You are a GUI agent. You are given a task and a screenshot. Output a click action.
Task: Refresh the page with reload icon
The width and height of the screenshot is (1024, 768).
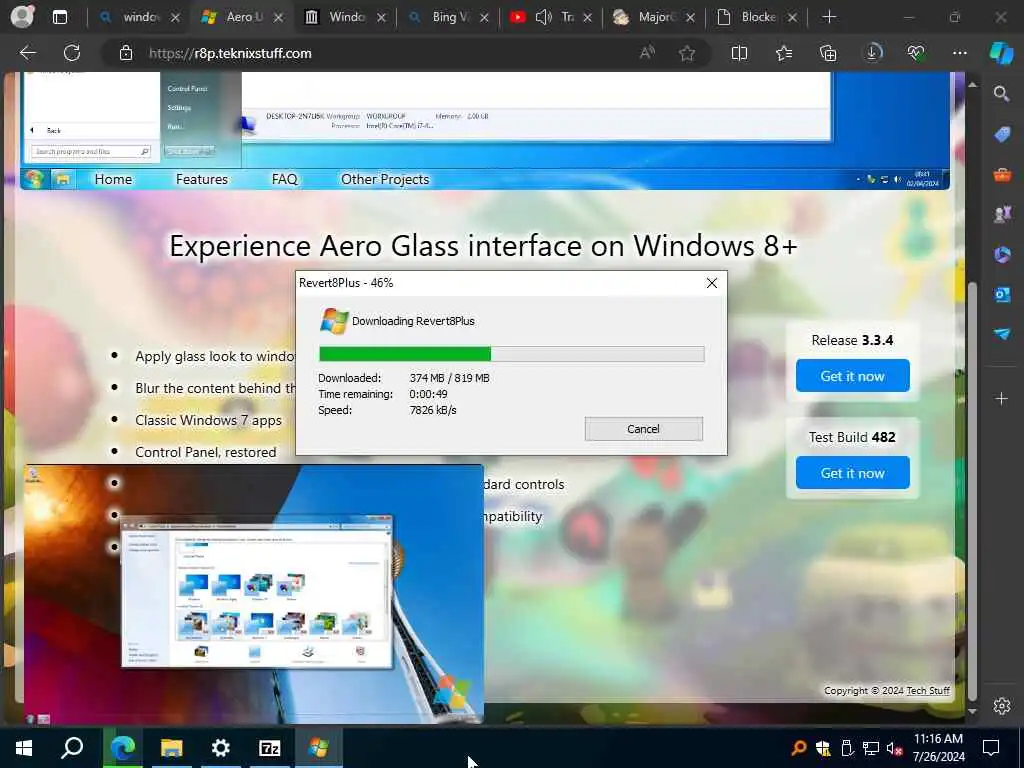(x=72, y=53)
